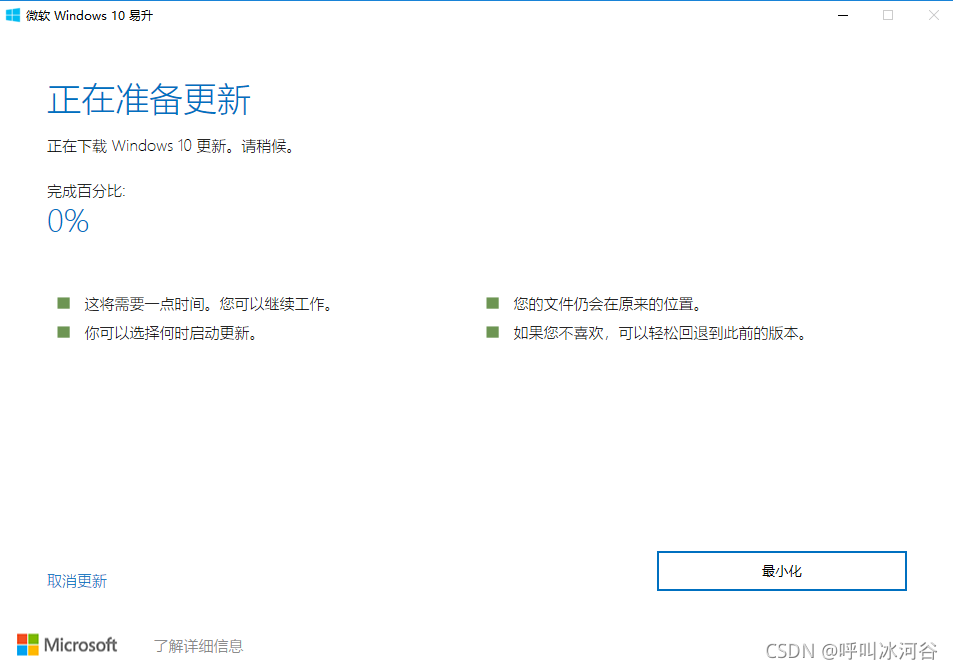This screenshot has width=953, height=669.
Task: Click text 如果您不喜欢，可以轻松回退到此前的版本。
Action: (660, 334)
